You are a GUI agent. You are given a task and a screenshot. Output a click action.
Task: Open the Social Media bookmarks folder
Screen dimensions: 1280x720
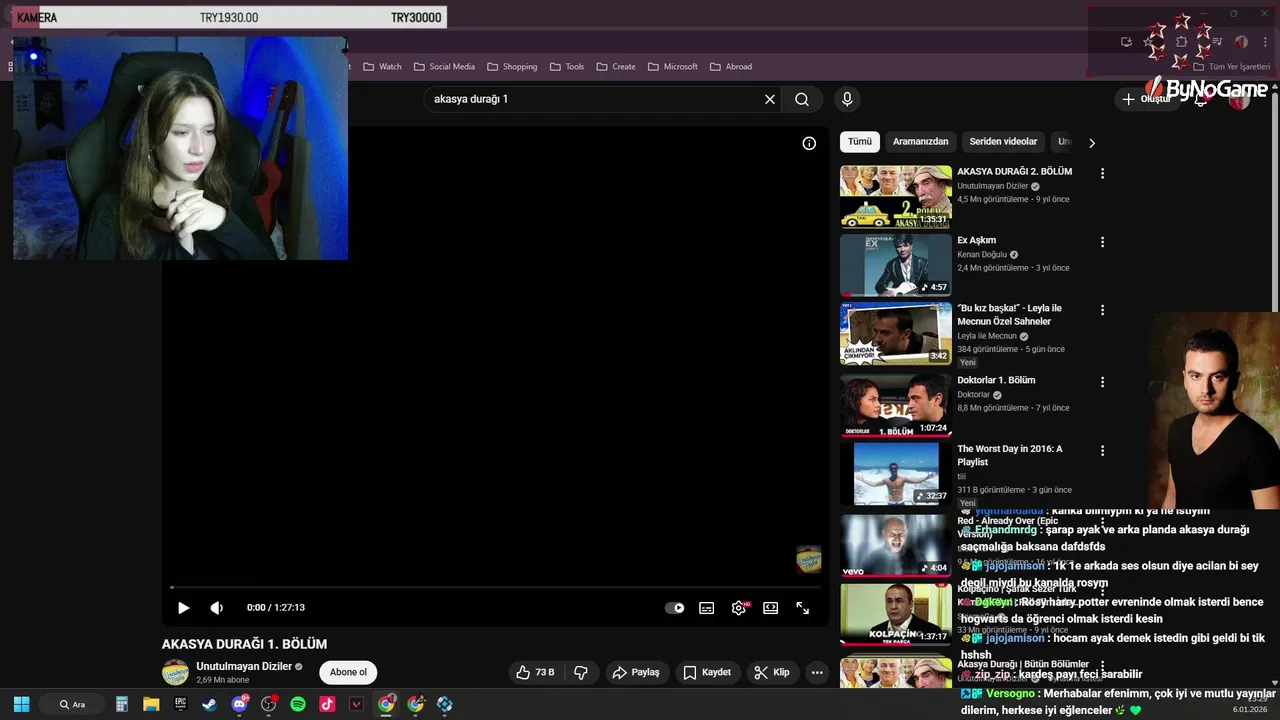coord(443,67)
